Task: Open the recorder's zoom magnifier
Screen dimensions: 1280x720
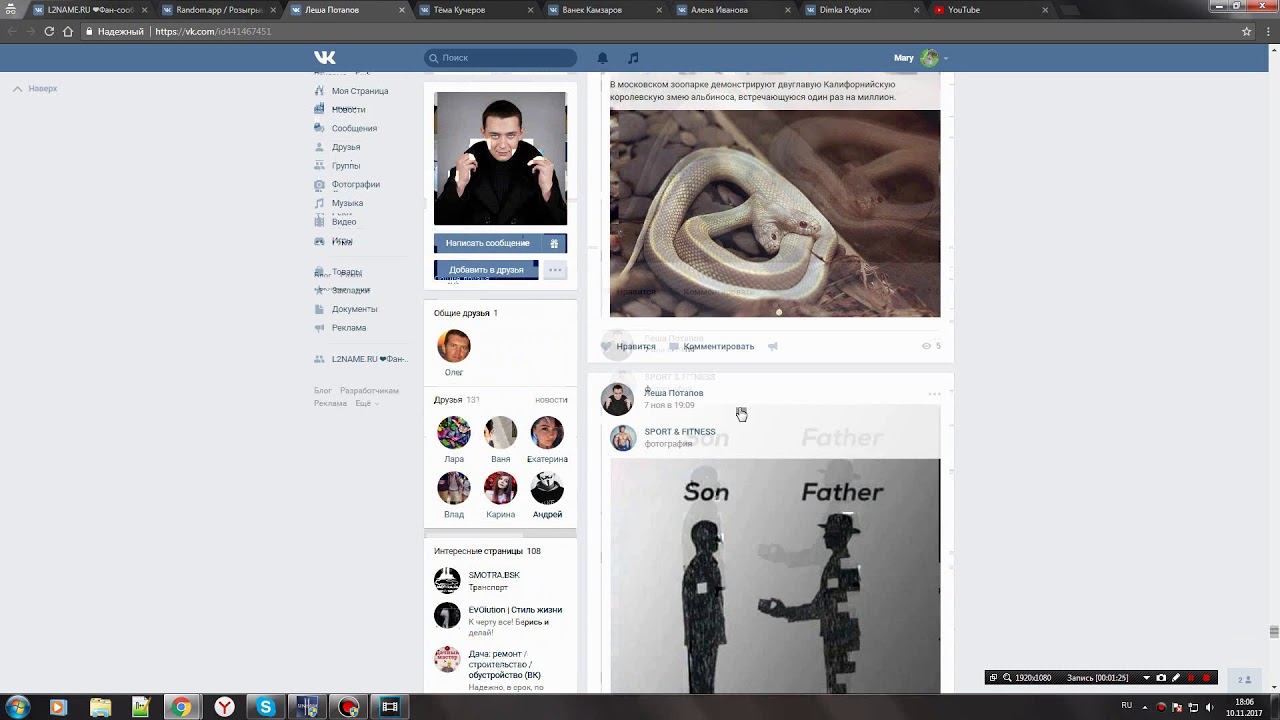Action: (x=1007, y=678)
